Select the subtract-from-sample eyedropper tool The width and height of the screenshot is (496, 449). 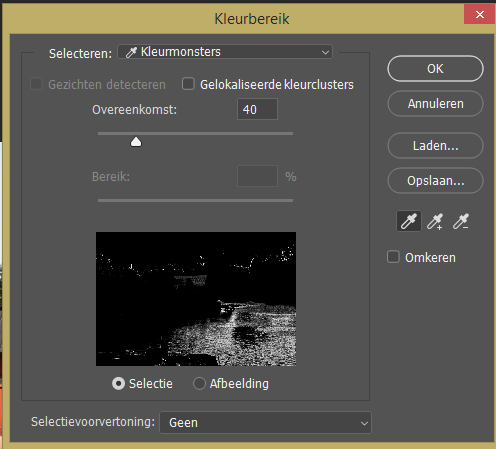point(461,221)
